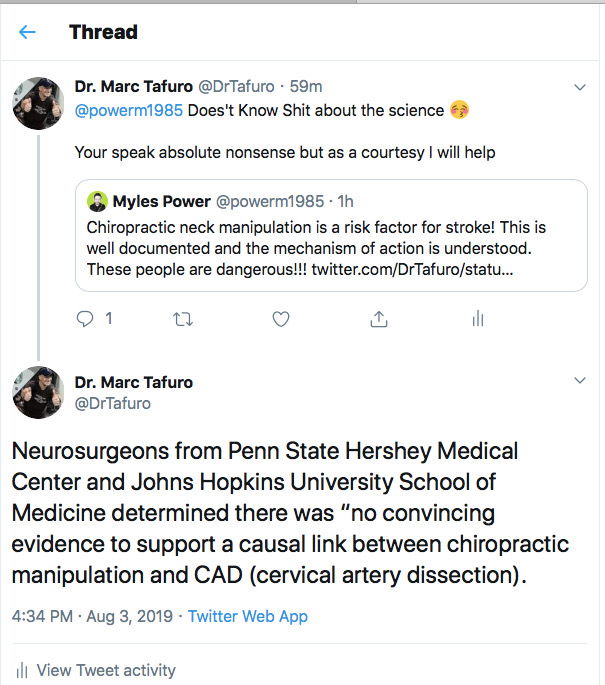
Task: Like the tweet with the heart icon
Action: coord(281,319)
